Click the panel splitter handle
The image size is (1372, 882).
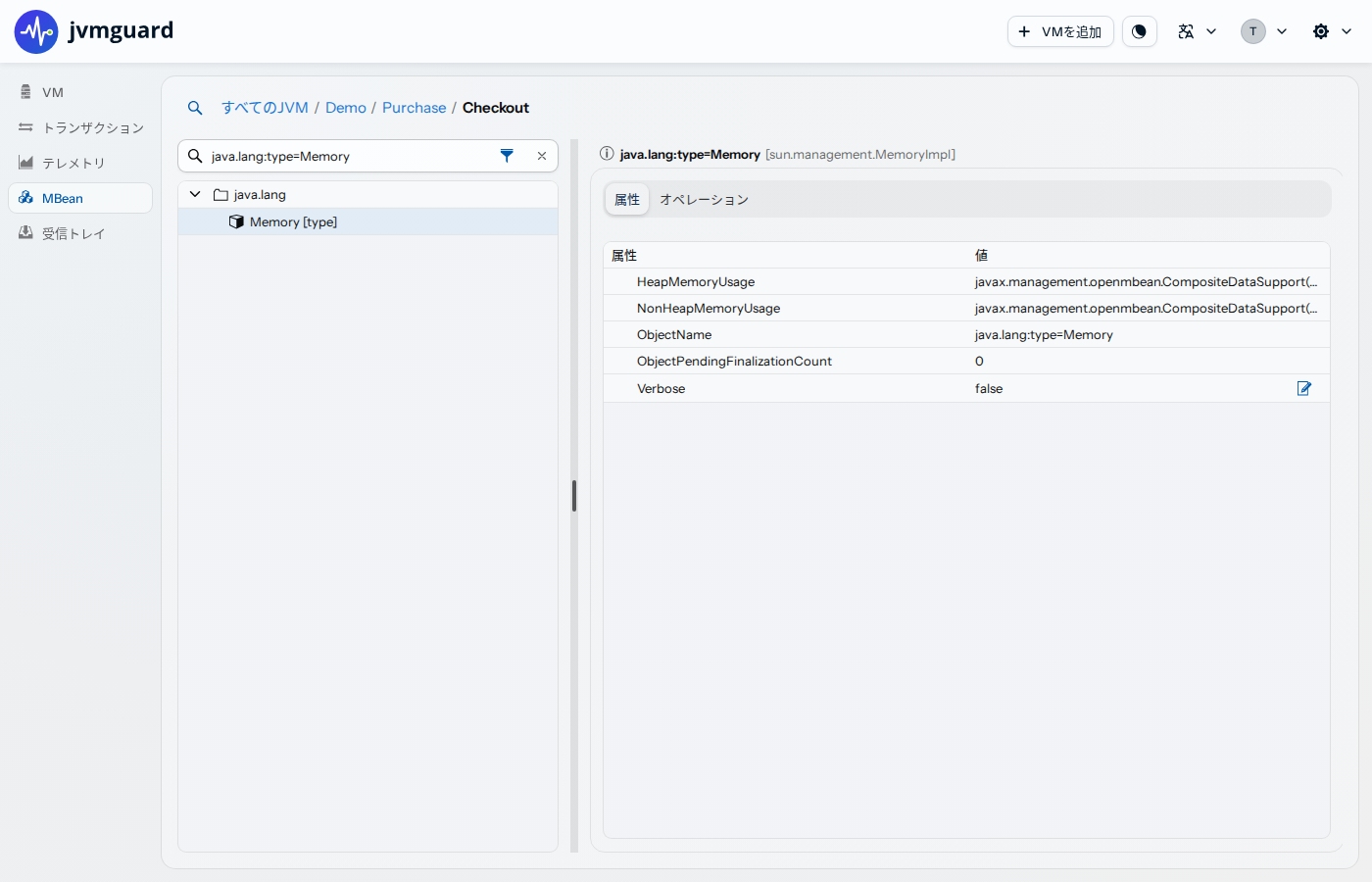point(574,496)
